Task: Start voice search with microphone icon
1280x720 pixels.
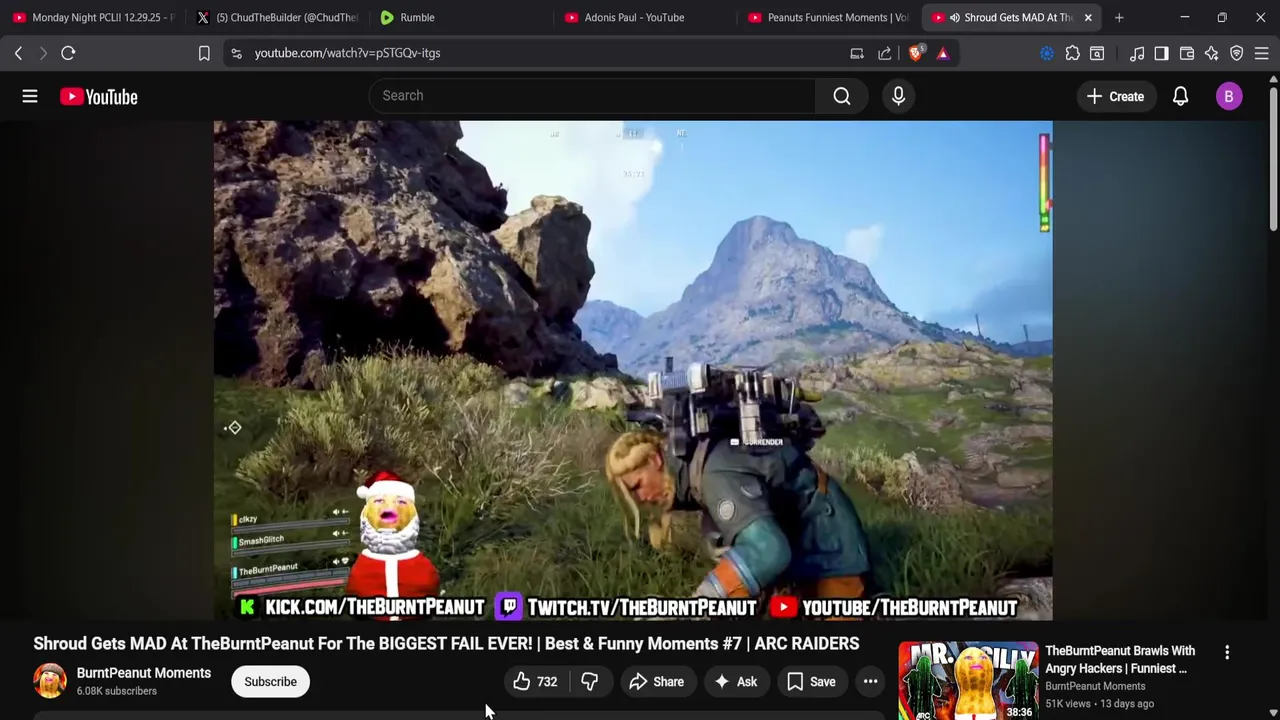Action: point(898,96)
